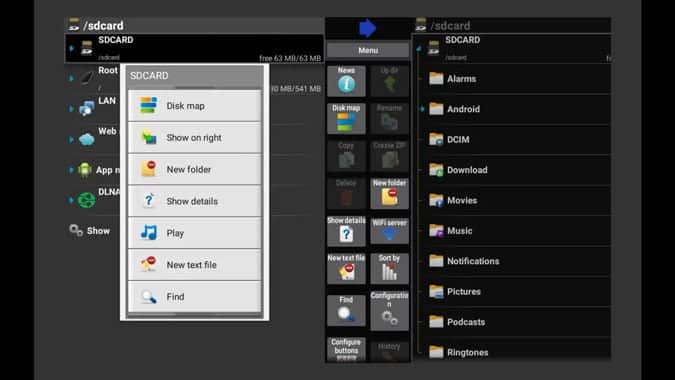Open the News info button
Screen dimensions: 675x380
click(x=346, y=80)
